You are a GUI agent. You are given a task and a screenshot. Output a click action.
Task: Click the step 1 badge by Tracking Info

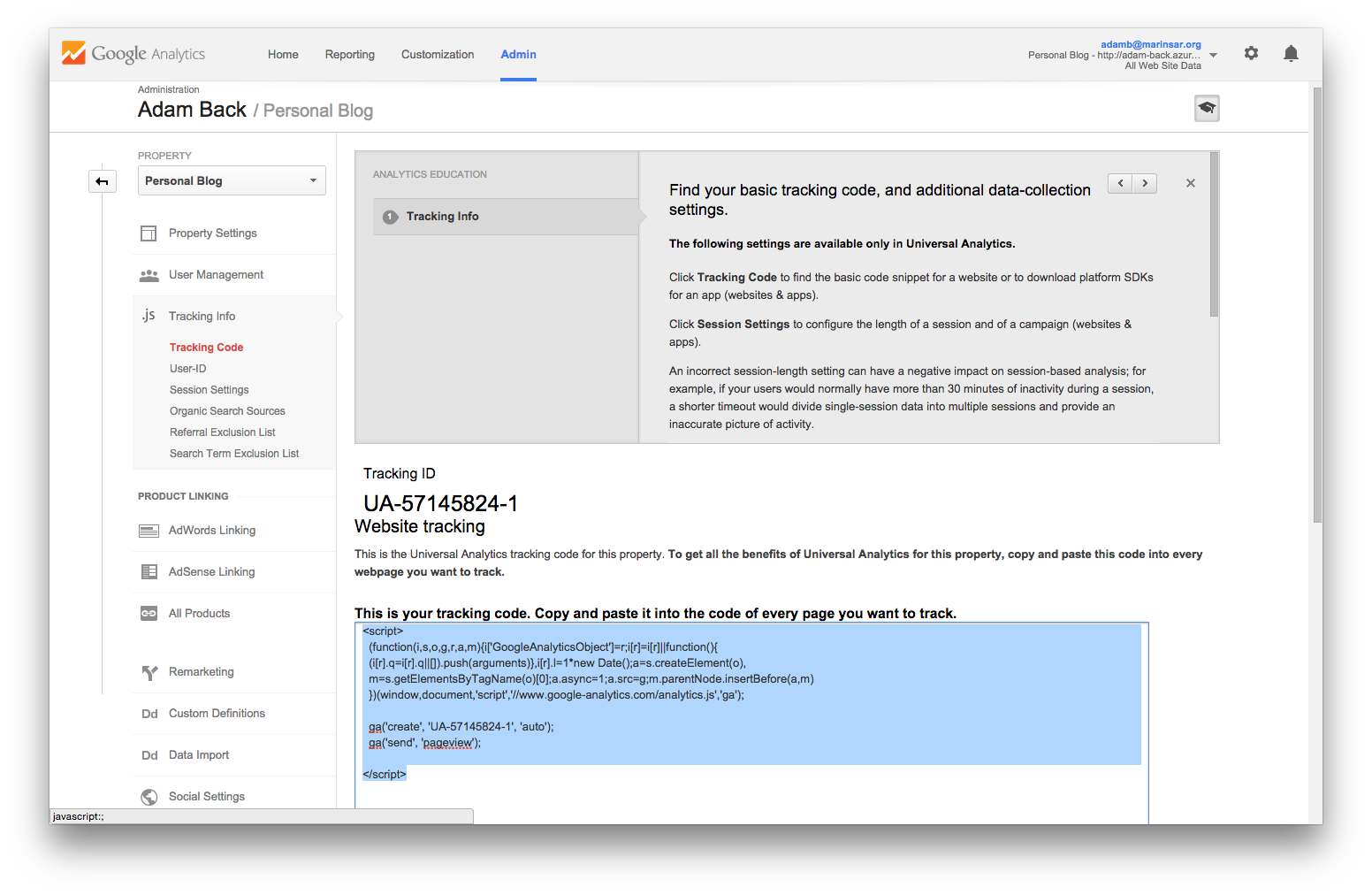pyautogui.click(x=390, y=217)
